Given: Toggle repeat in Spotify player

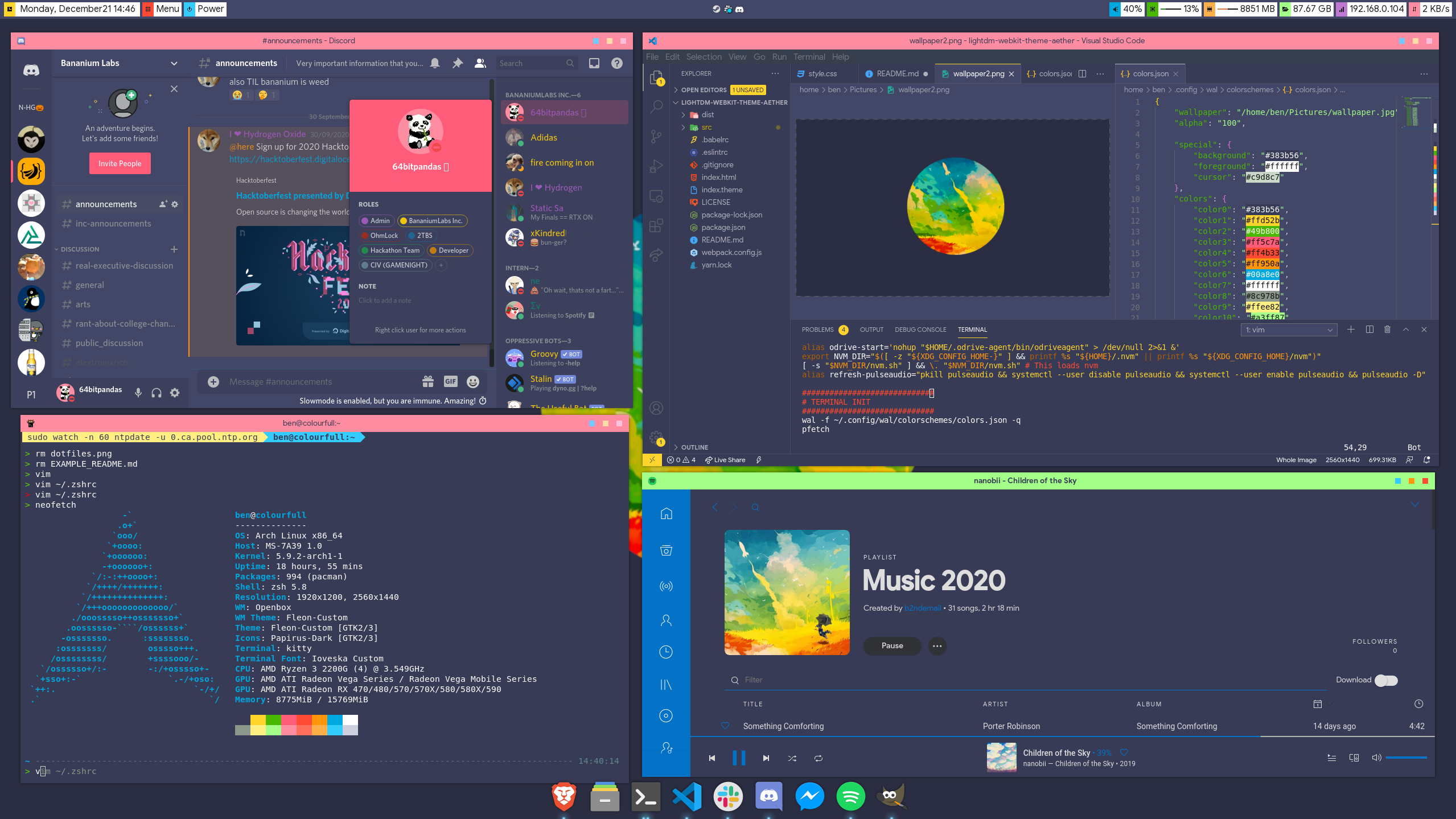Looking at the screenshot, I should pos(818,758).
